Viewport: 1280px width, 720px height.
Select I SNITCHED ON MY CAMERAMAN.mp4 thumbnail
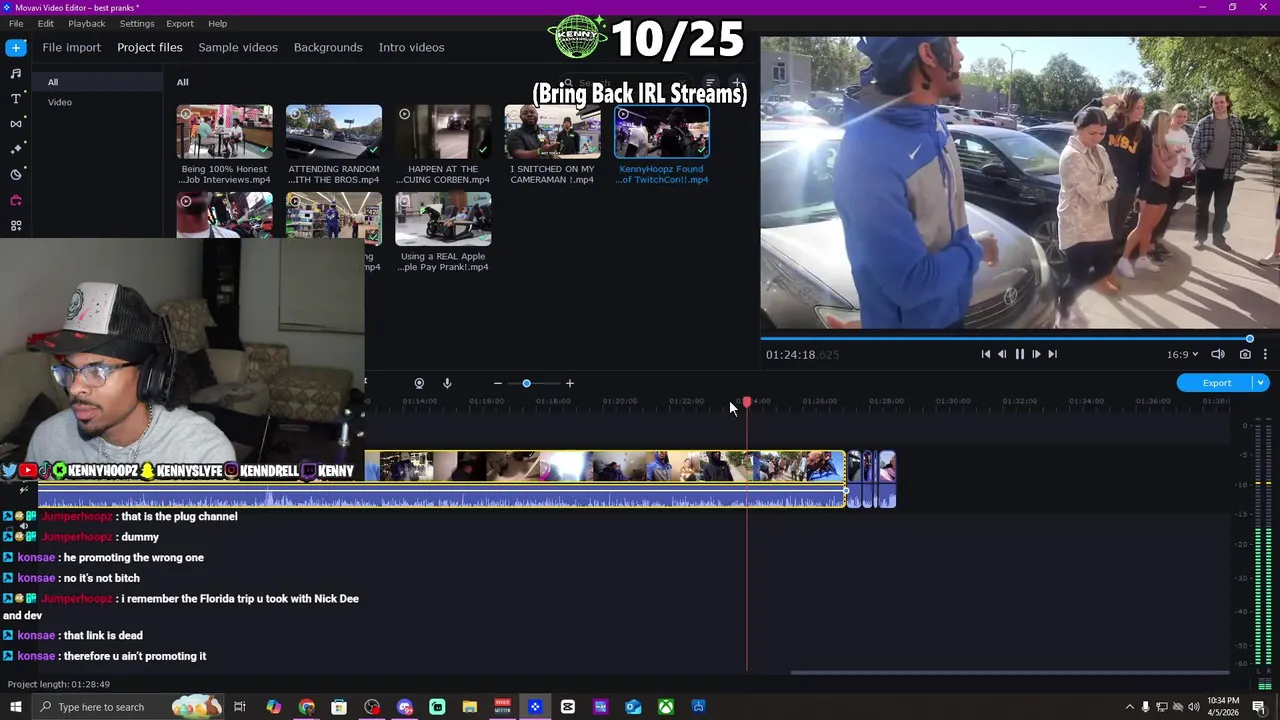tap(552, 132)
